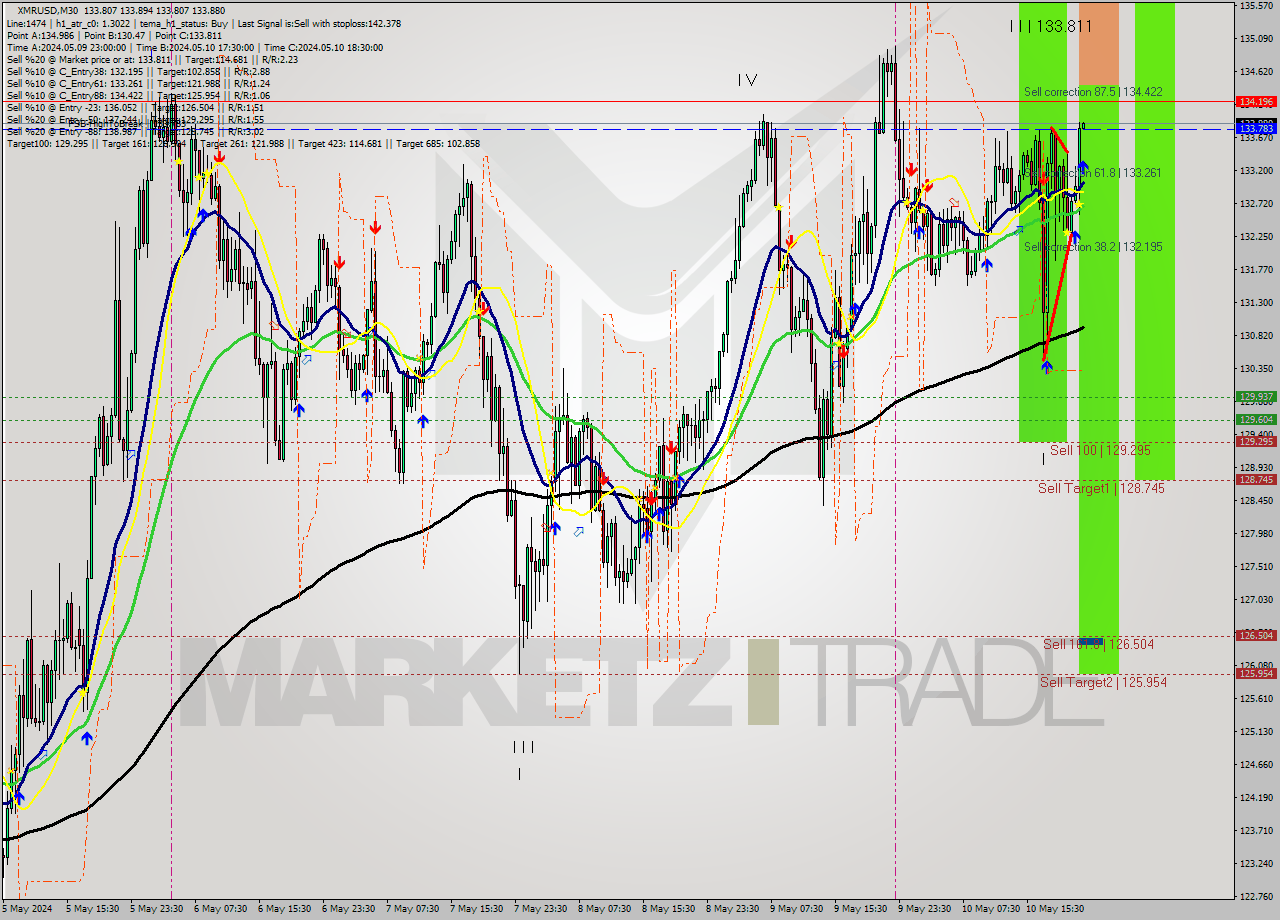
Task: Click the green 129.937 price tag on axis
Action: click(x=1256, y=397)
